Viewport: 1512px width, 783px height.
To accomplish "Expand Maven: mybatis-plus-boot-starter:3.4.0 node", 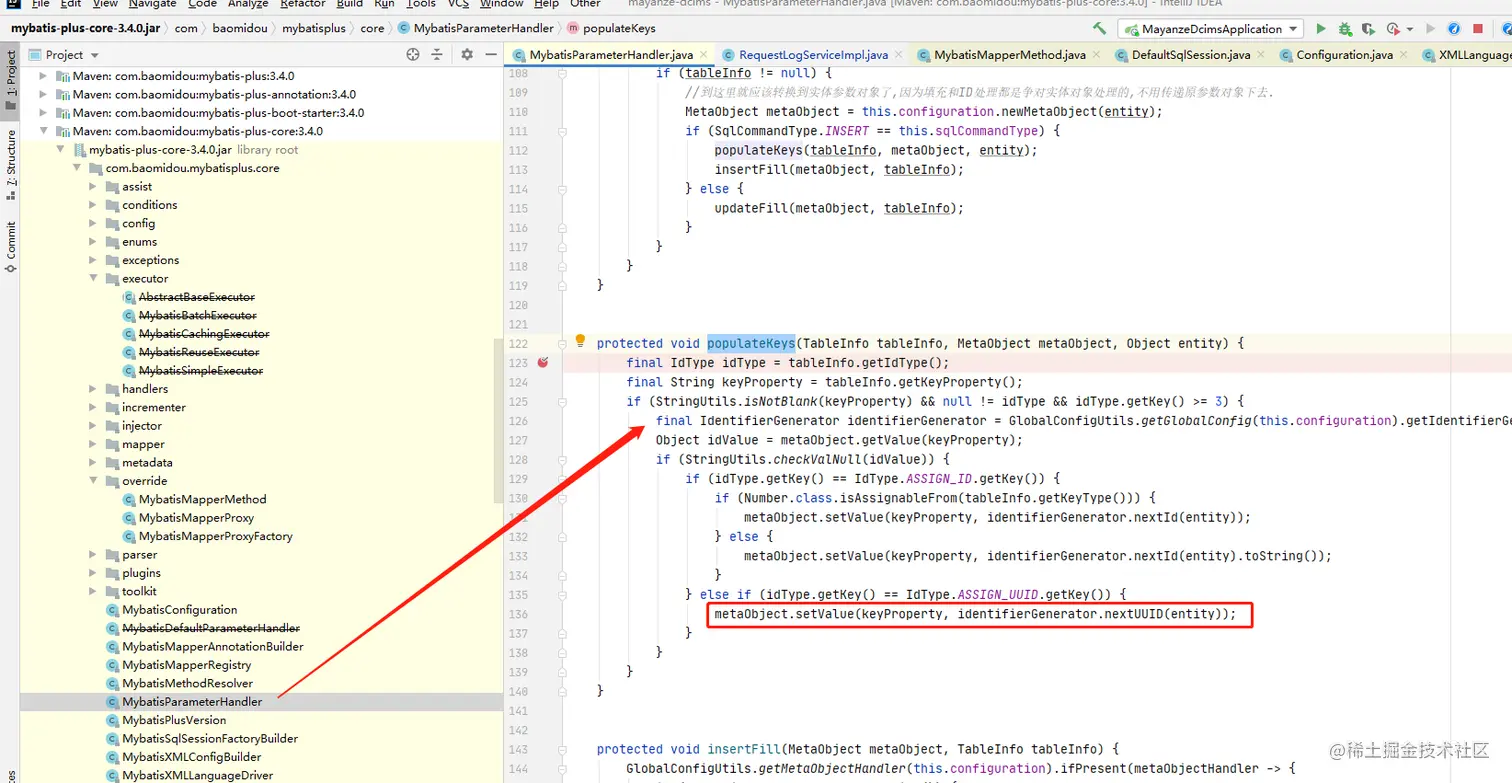I will click(x=43, y=113).
